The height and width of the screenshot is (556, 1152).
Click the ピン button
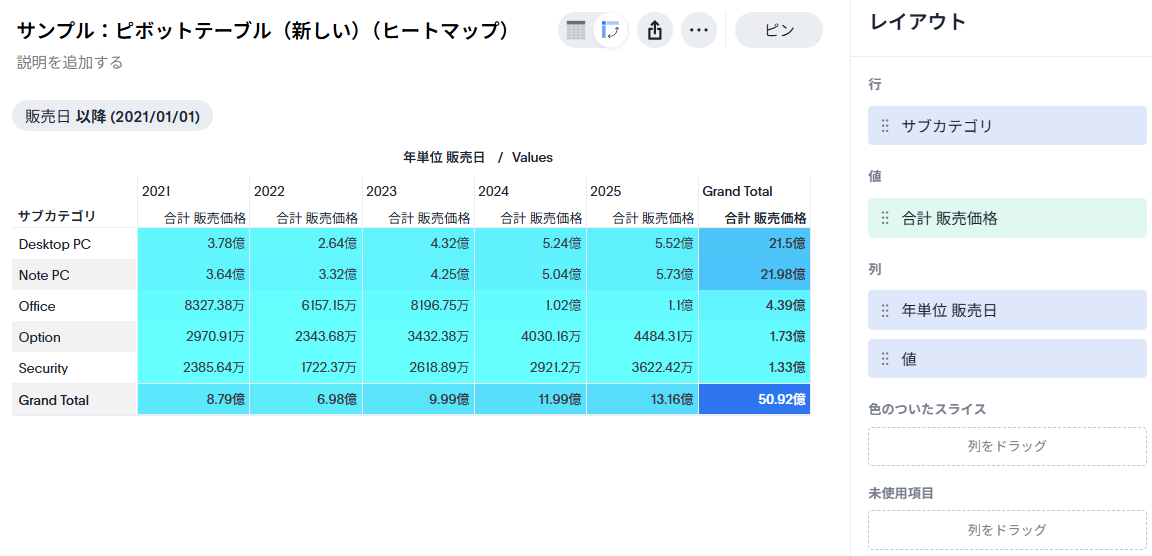tap(778, 30)
